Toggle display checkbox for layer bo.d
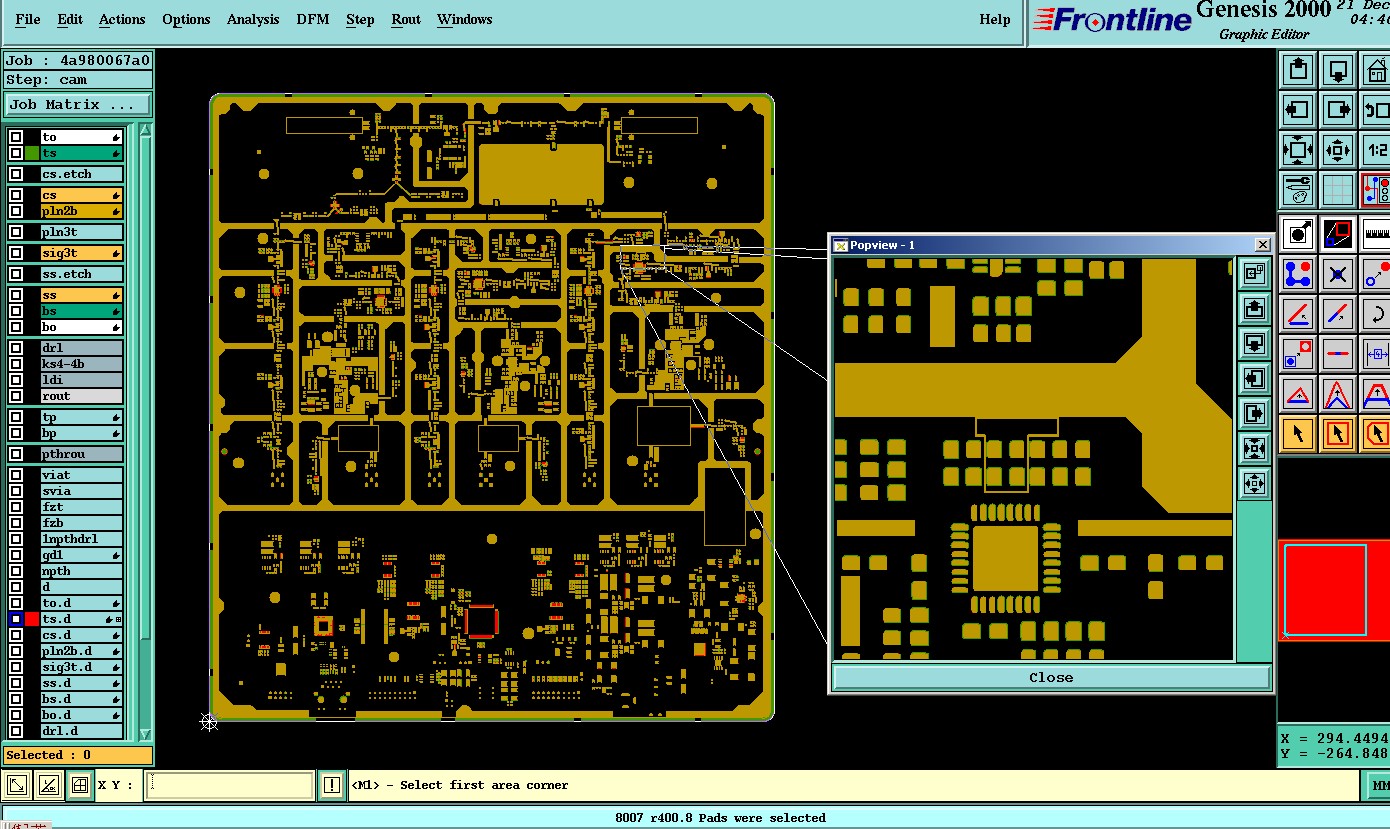Screen dimensions: 1390x829 tap(16, 715)
